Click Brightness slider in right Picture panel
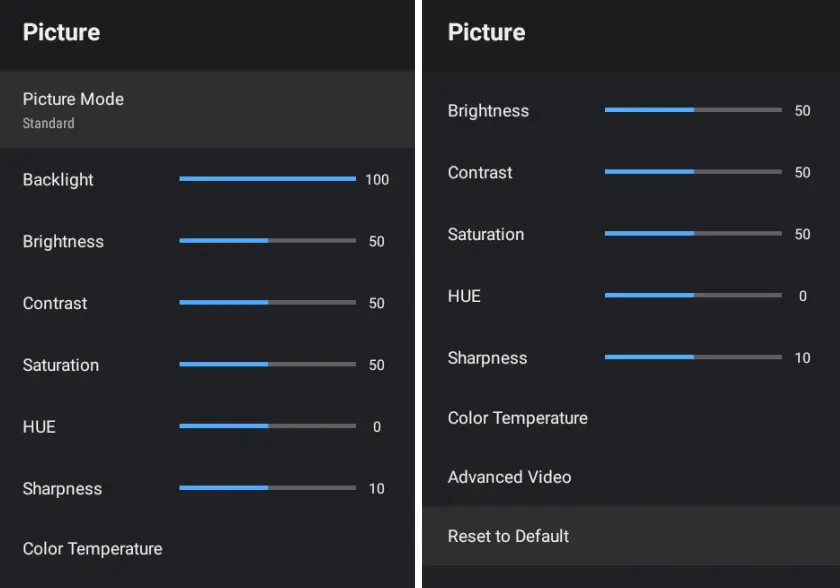This screenshot has width=840, height=588. click(693, 110)
